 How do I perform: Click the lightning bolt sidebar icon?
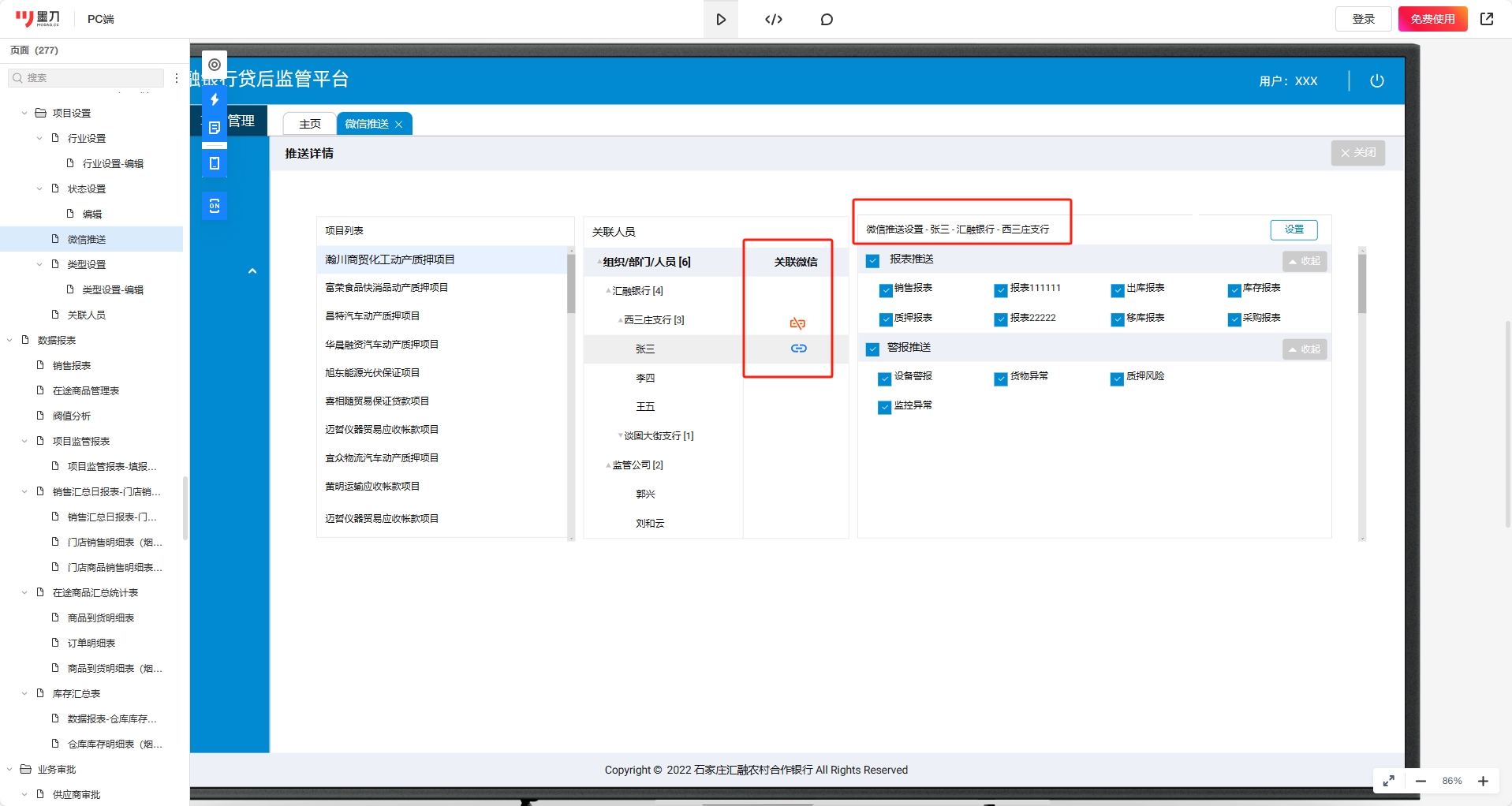[x=215, y=99]
